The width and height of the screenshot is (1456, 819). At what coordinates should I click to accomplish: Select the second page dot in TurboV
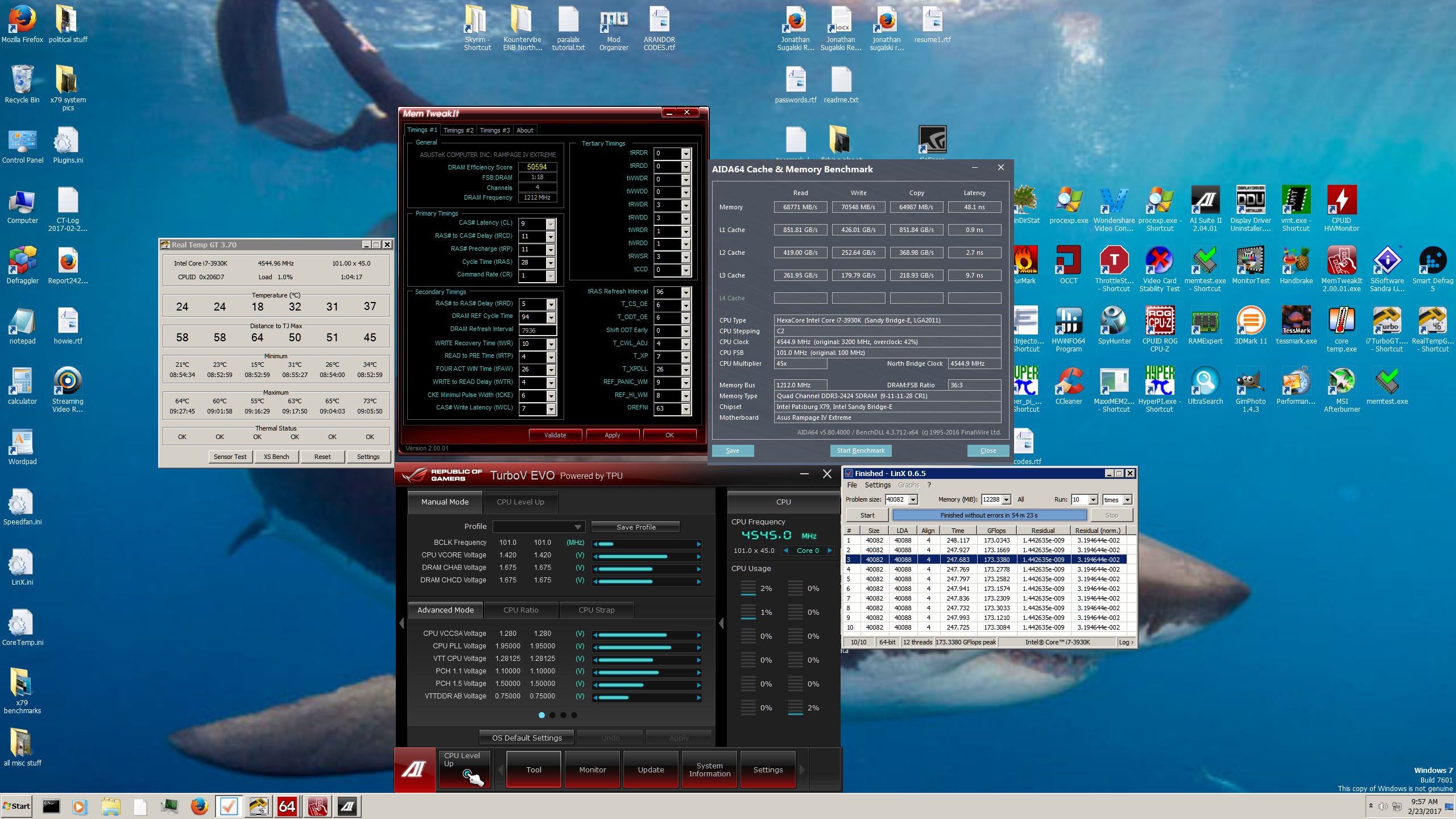click(552, 715)
